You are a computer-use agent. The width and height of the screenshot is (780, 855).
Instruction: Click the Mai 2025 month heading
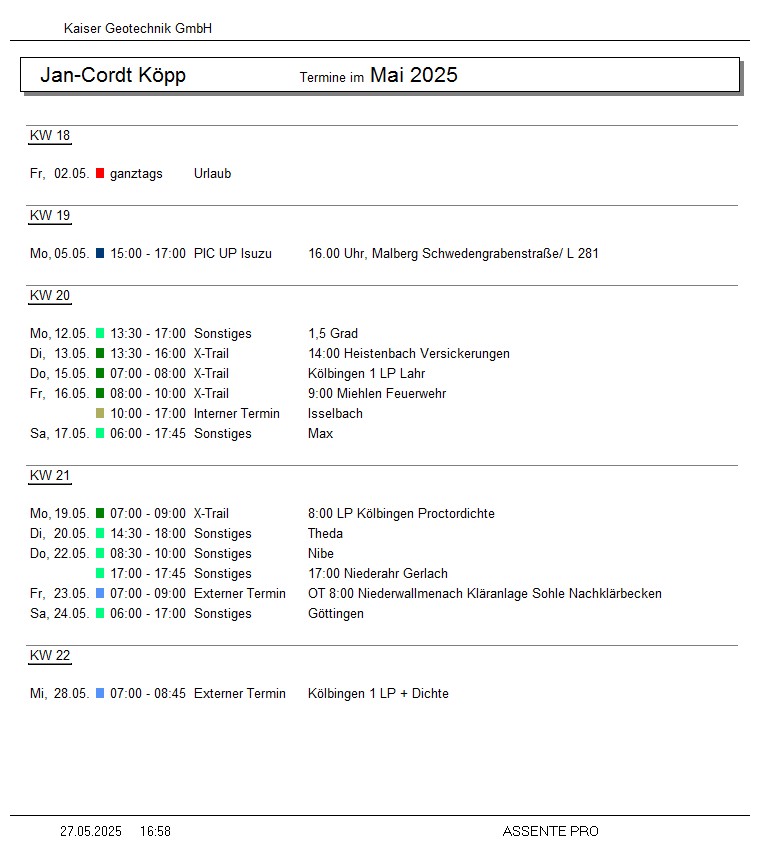[413, 75]
